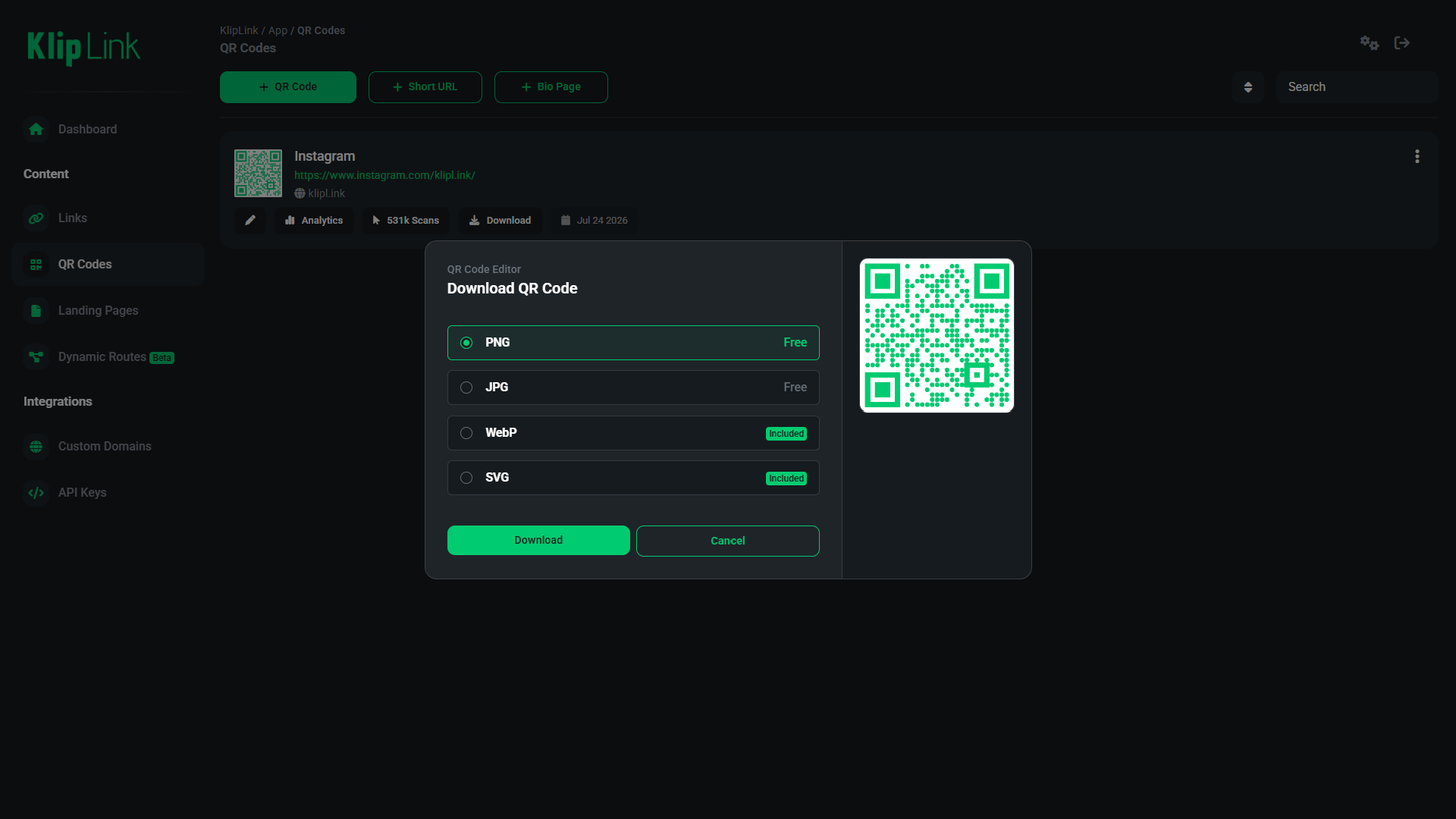This screenshot has height=819, width=1456.
Task: Open Custom Domains in the sidebar
Action: coord(108,447)
